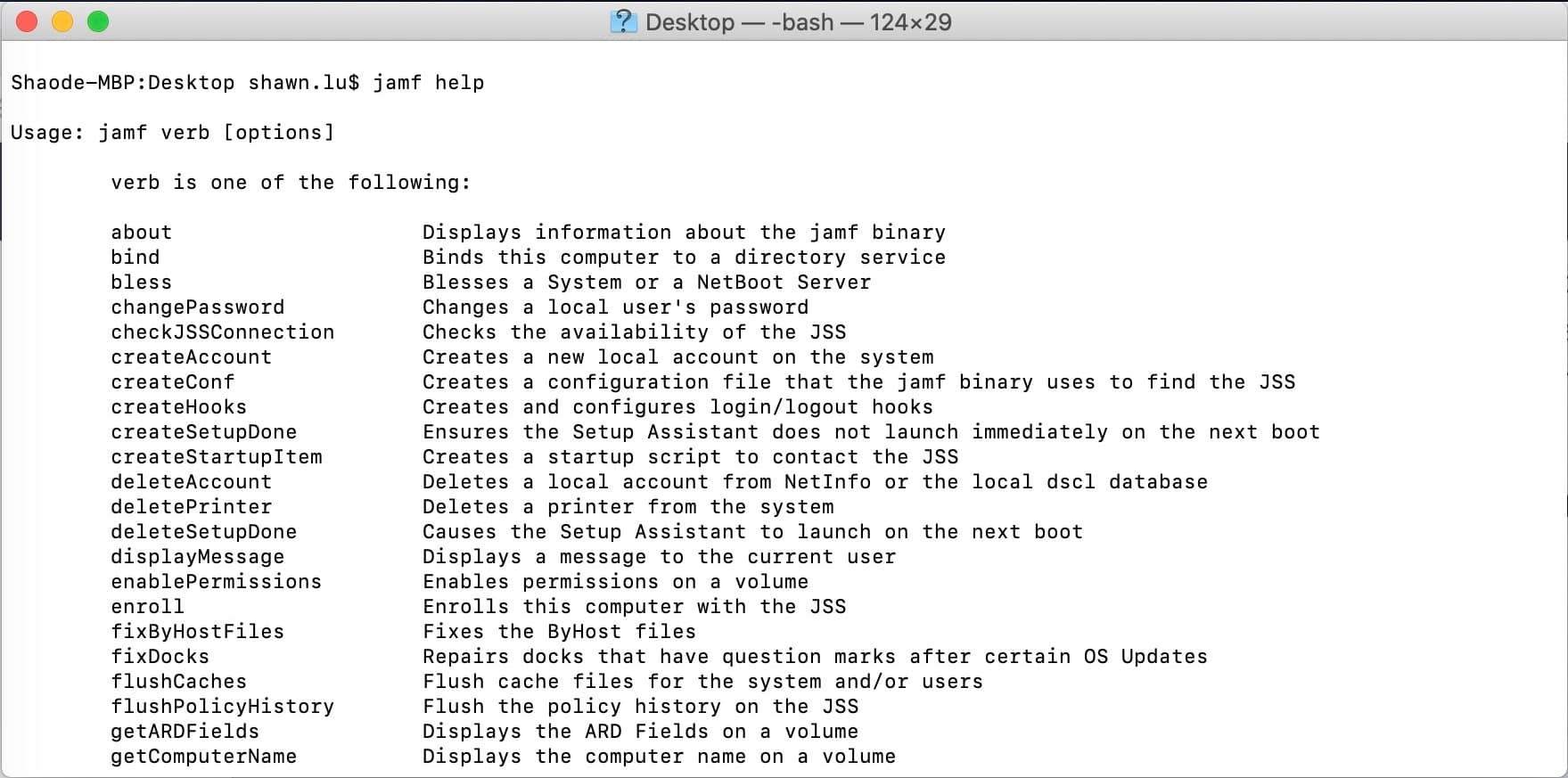Click the 'Desktop — -bash — 124×29' window title
1568x778 pixels.
(x=798, y=21)
